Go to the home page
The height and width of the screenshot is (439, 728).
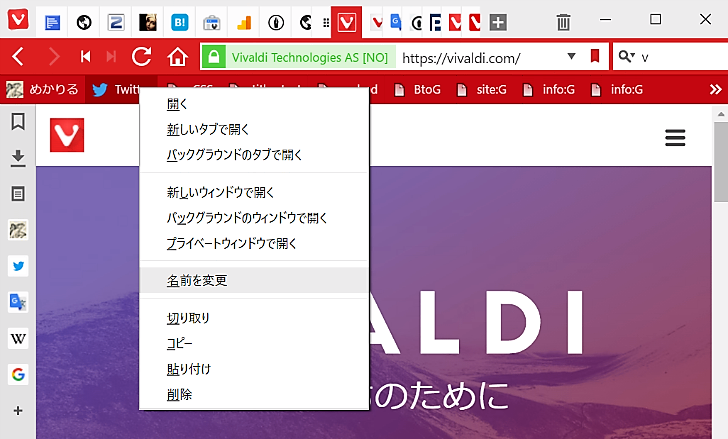[177, 57]
